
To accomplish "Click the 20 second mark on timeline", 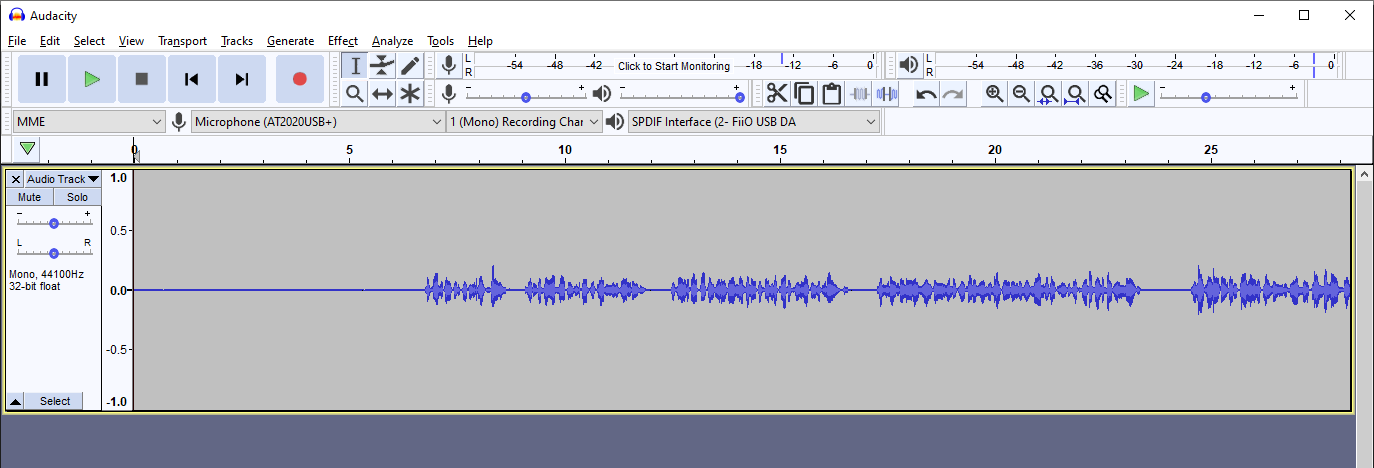I will (x=995, y=150).
